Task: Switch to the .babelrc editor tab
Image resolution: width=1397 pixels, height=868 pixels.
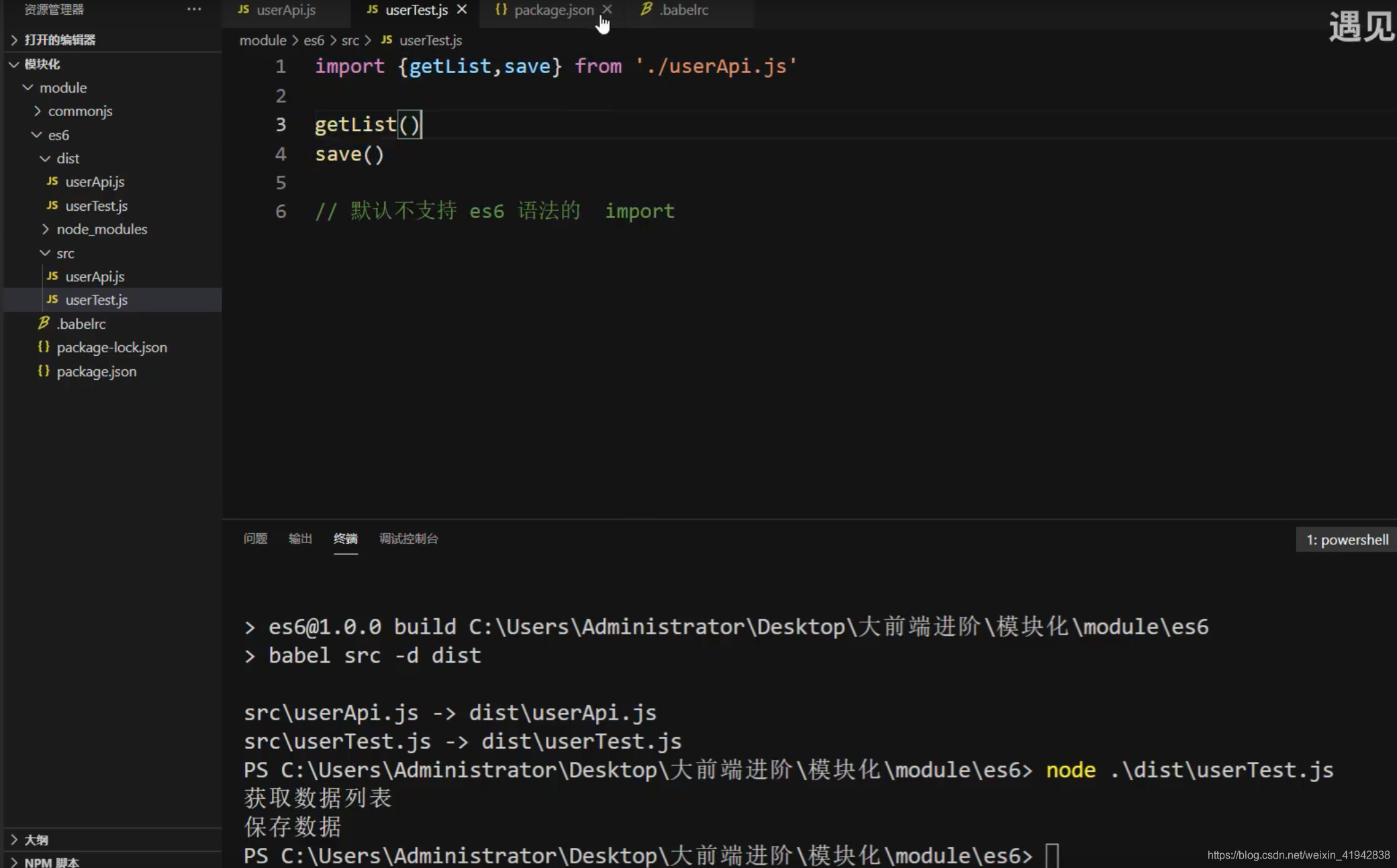Action: point(684,10)
